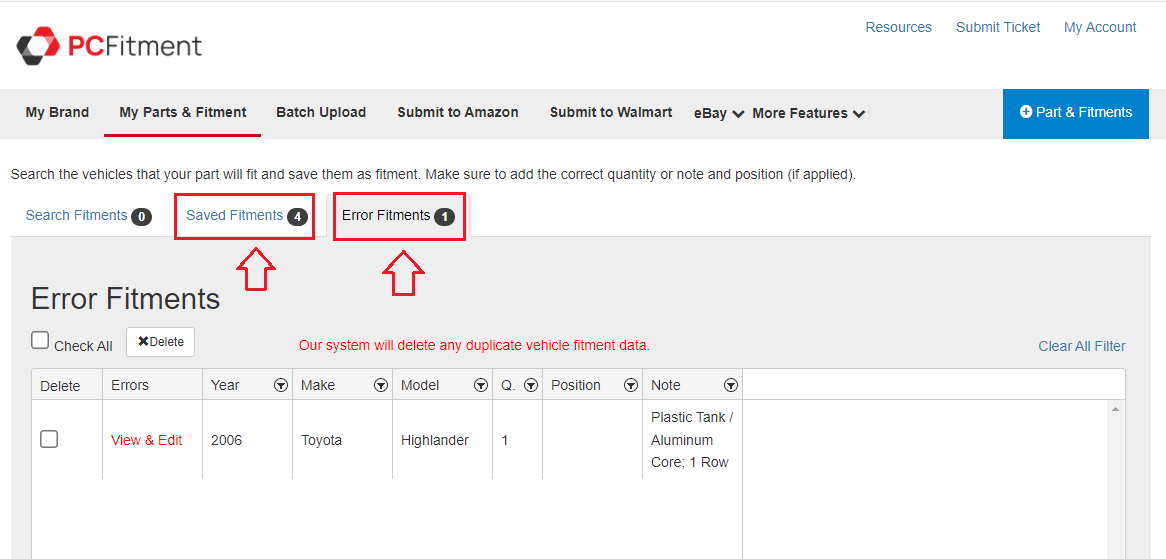This screenshot has width=1166, height=559.
Task: Open filter icon on Position column
Action: 630,385
